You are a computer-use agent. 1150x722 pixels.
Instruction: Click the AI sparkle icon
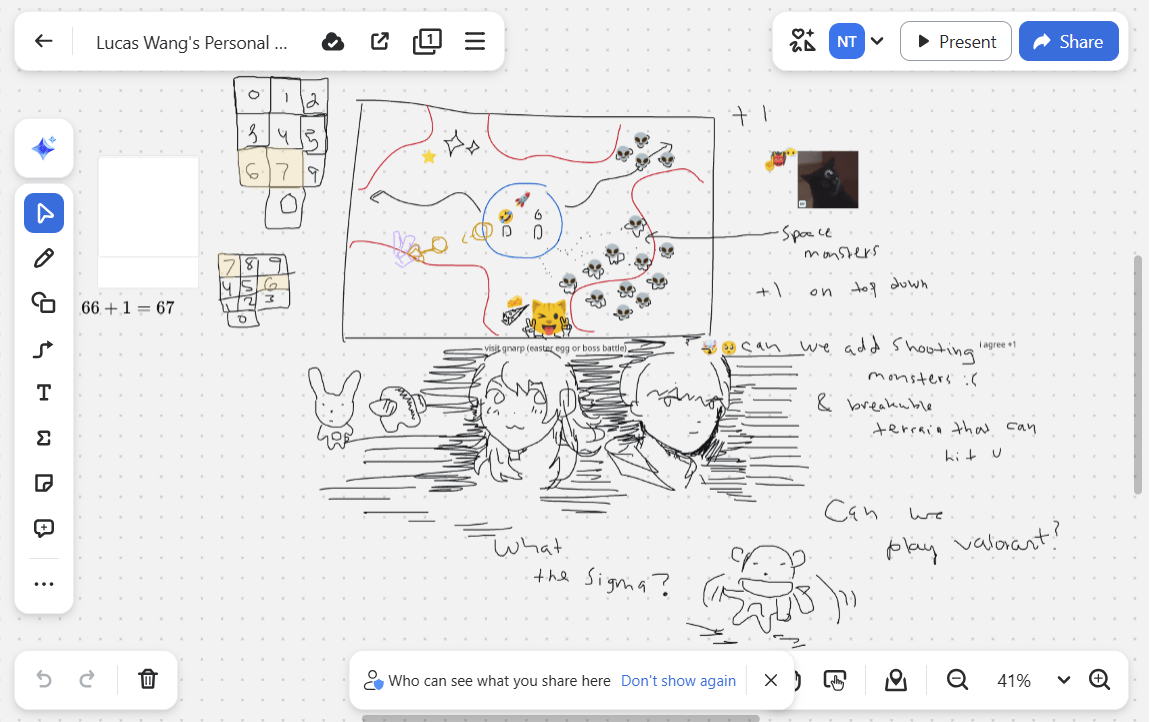[44, 149]
